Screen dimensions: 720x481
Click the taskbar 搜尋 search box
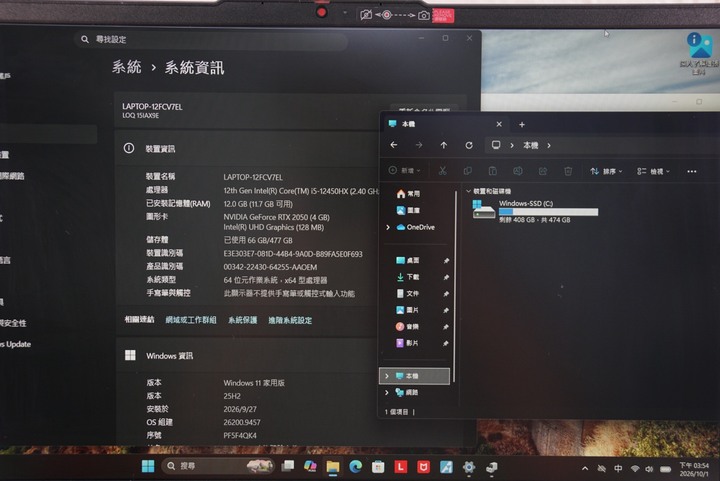coord(218,466)
